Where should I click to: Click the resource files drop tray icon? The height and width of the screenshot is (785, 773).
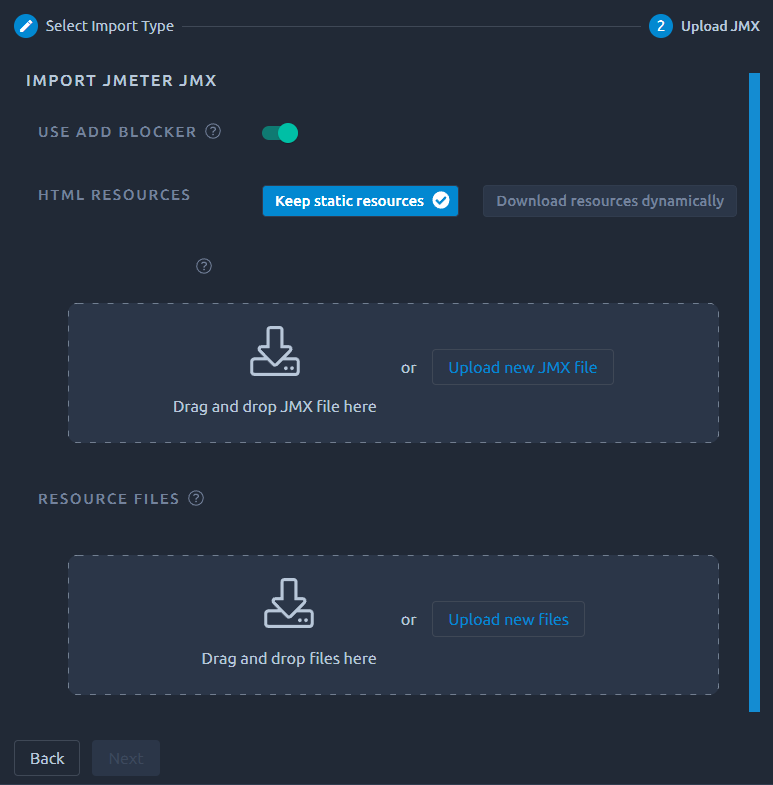(289, 603)
